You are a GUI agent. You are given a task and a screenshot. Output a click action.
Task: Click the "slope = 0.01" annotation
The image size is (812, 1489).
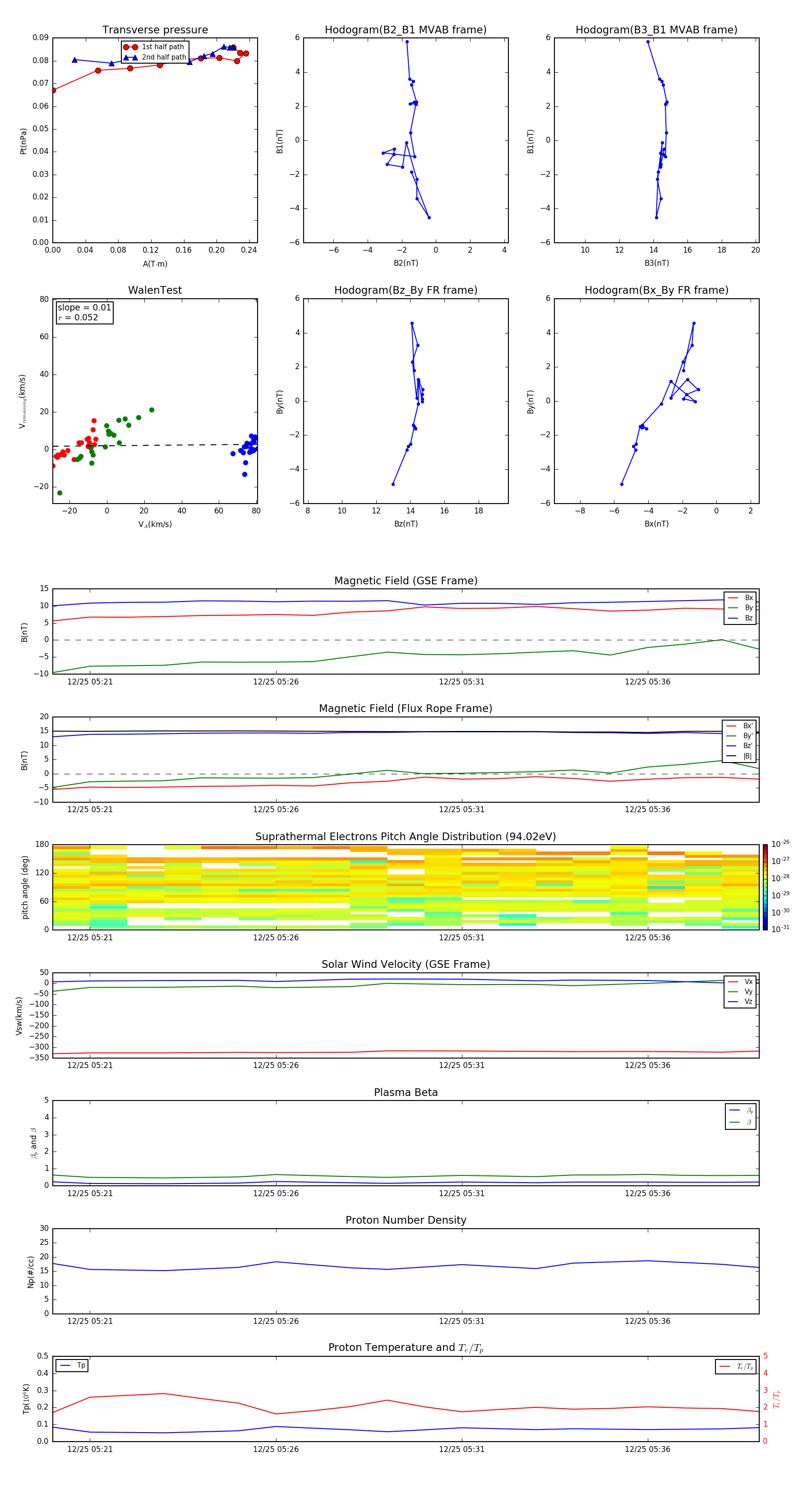click(84, 308)
